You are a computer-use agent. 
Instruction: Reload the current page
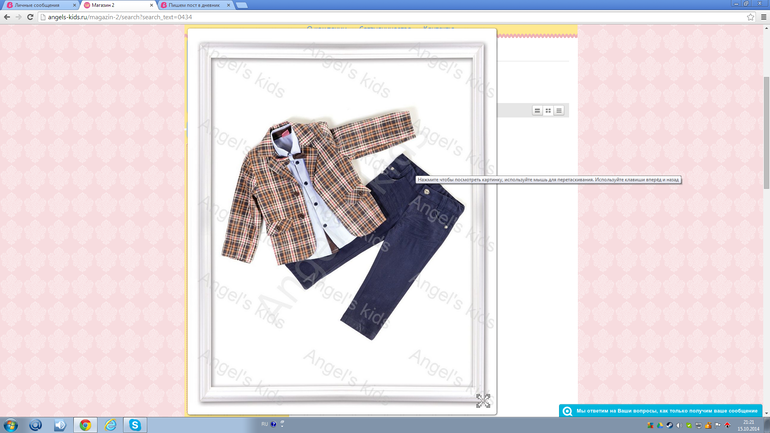(30, 17)
